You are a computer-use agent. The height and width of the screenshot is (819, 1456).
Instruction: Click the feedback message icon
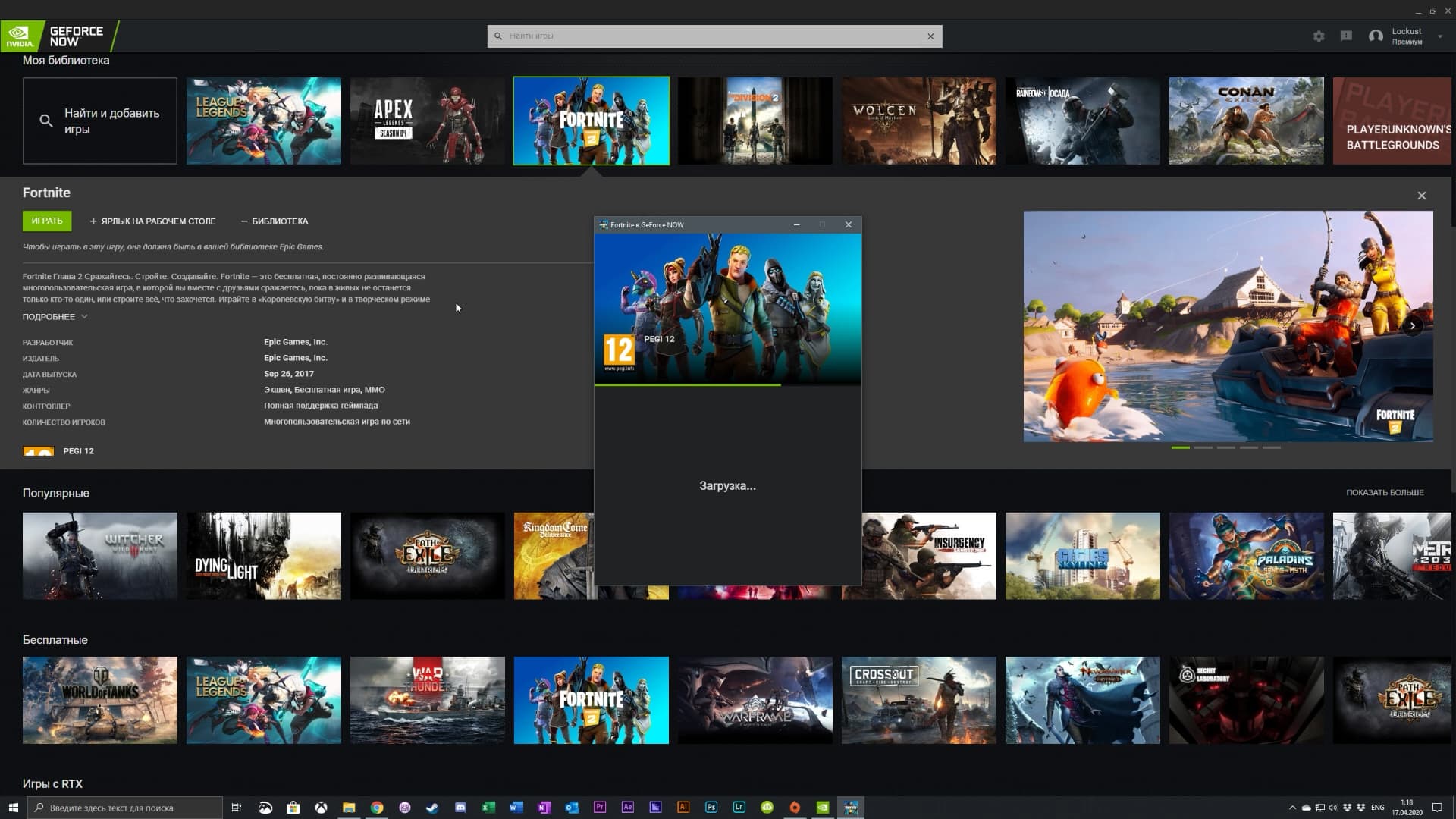[1346, 36]
